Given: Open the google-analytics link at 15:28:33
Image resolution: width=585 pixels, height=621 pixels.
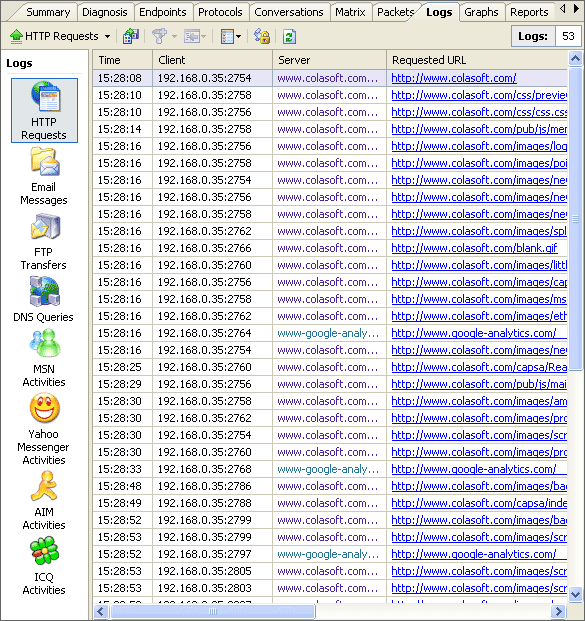Looking at the screenshot, I should point(473,469).
